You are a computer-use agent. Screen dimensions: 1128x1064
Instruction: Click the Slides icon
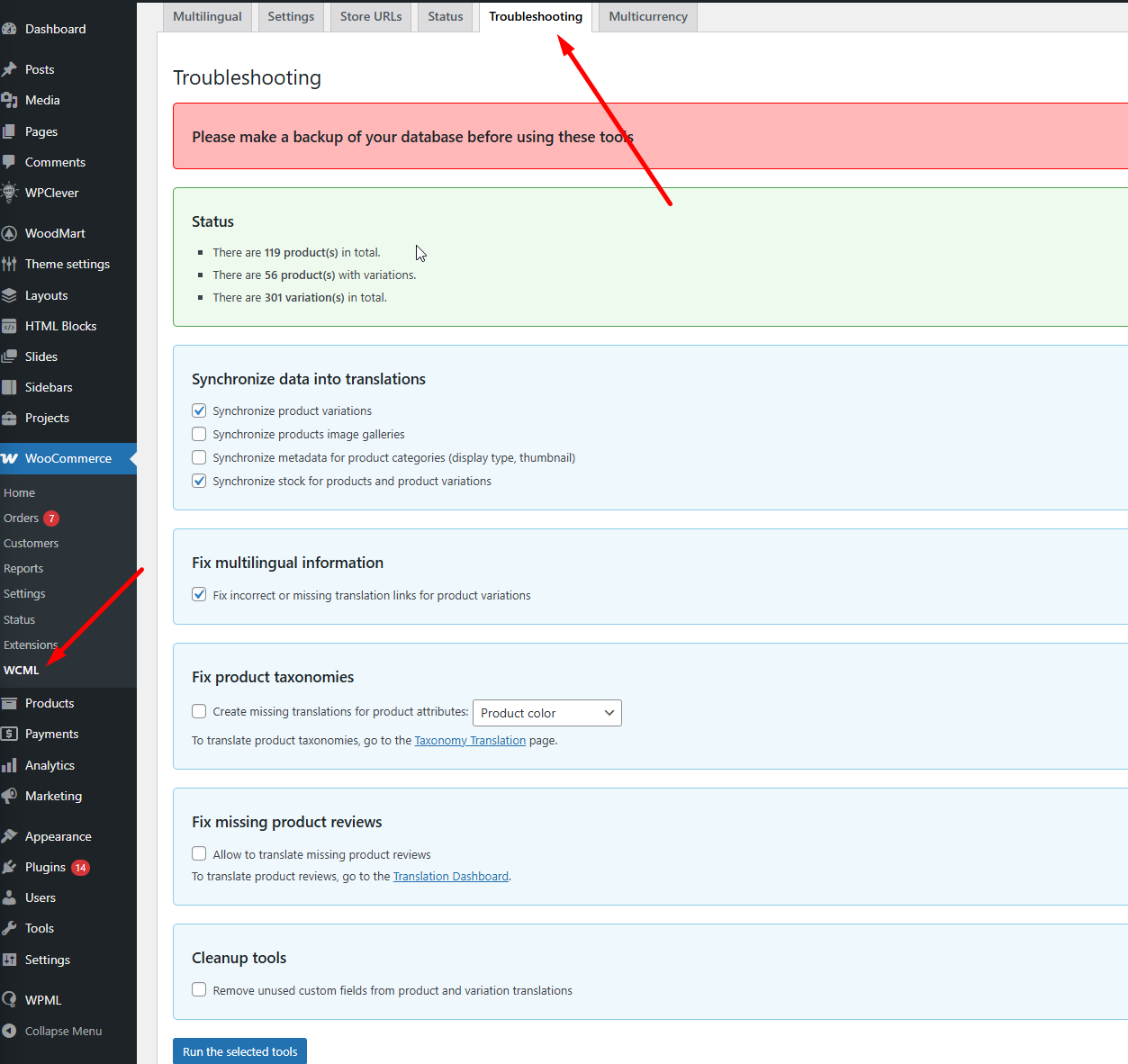click(9, 356)
